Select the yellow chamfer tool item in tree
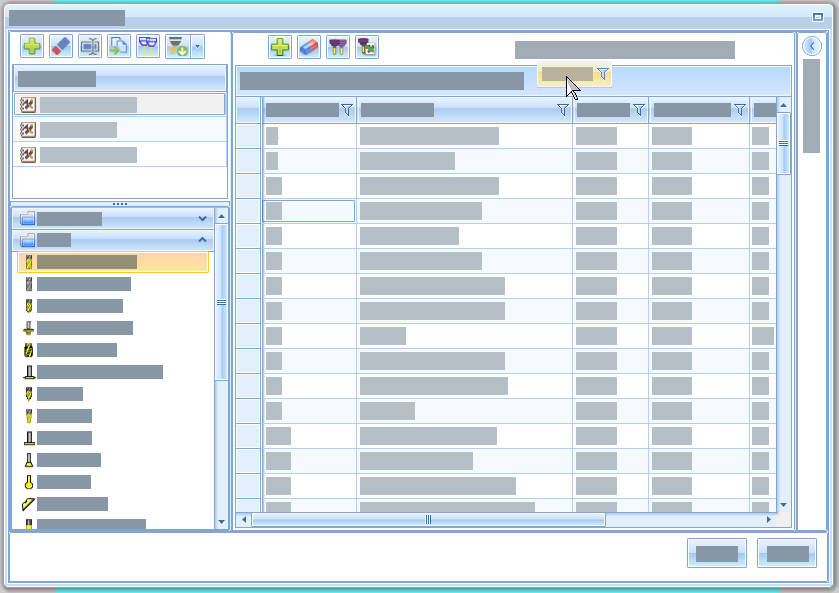The height and width of the screenshot is (593, 839). pos(72,504)
